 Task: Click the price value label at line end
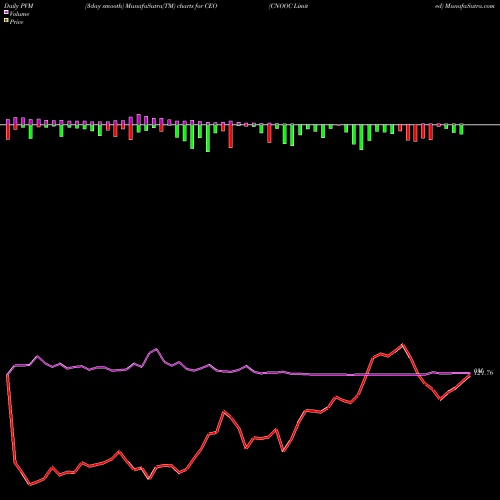[x=484, y=372]
